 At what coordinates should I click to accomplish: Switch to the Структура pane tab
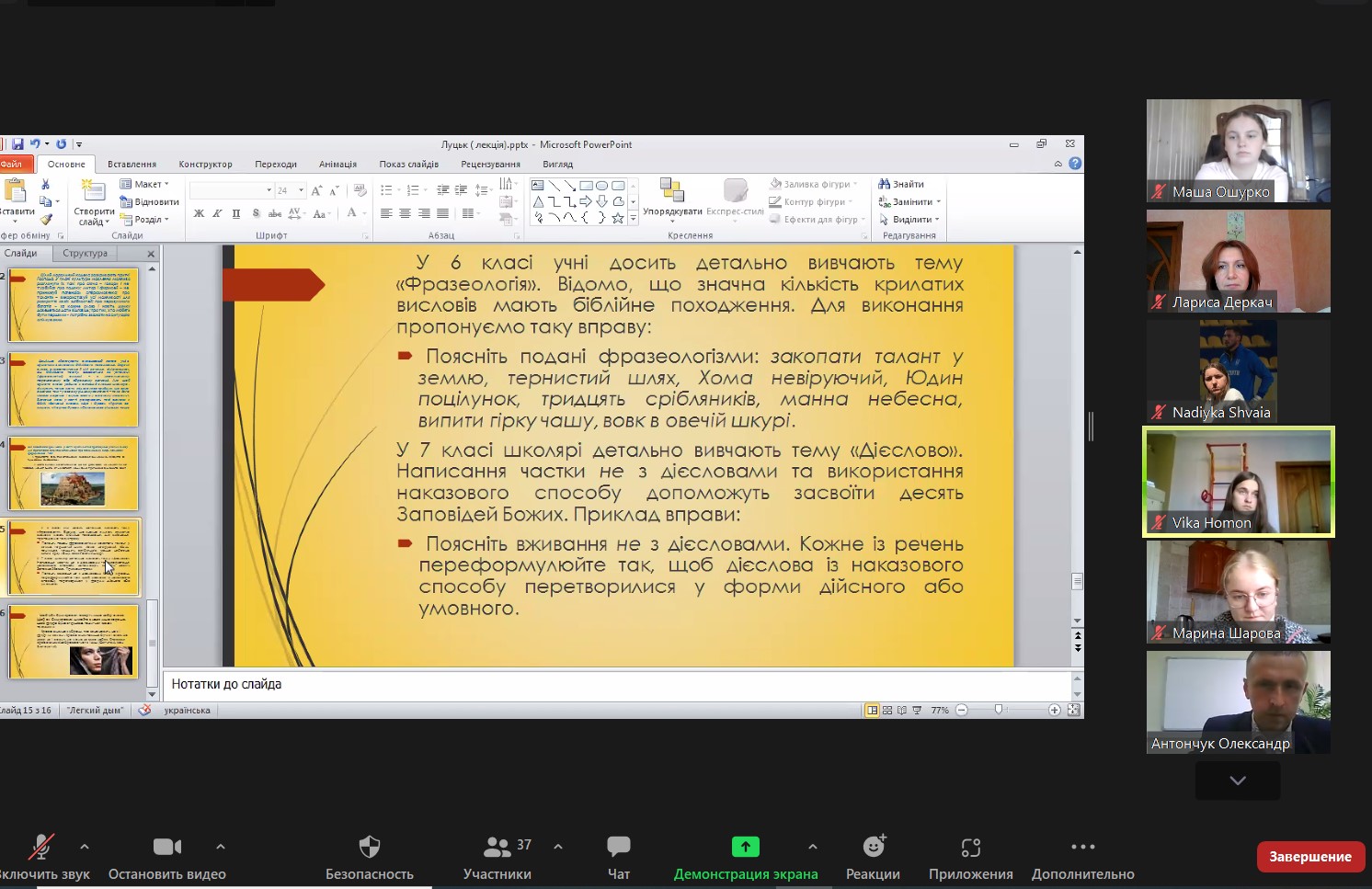coord(86,254)
